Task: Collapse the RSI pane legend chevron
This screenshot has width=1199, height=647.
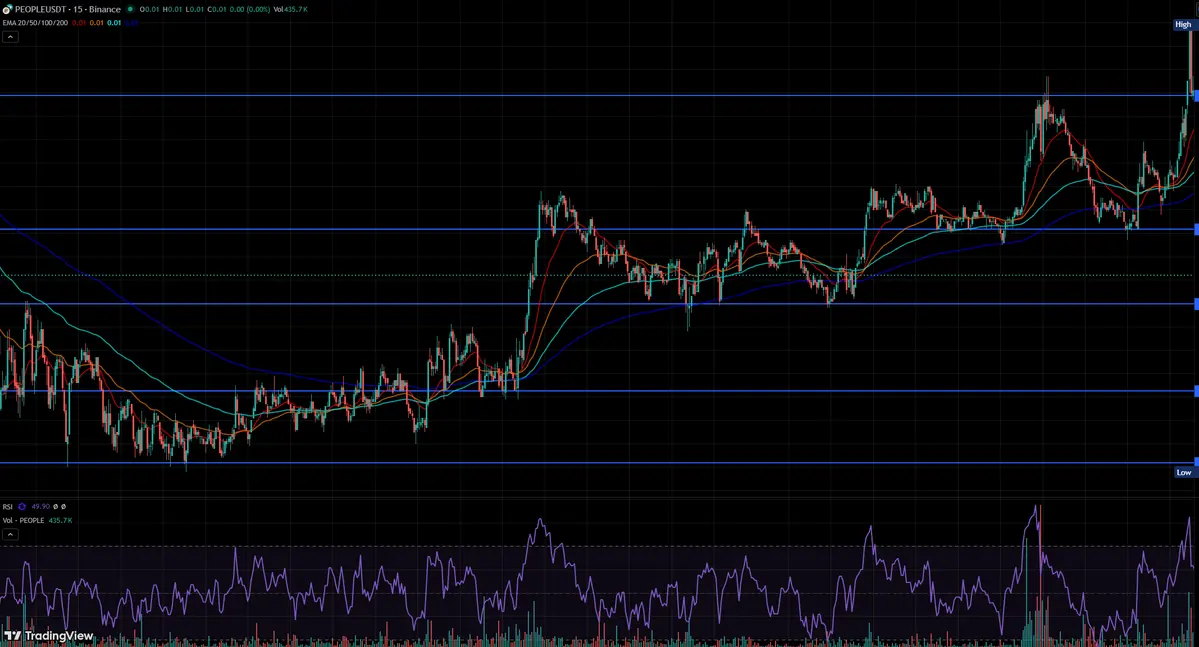Action: 10,534
